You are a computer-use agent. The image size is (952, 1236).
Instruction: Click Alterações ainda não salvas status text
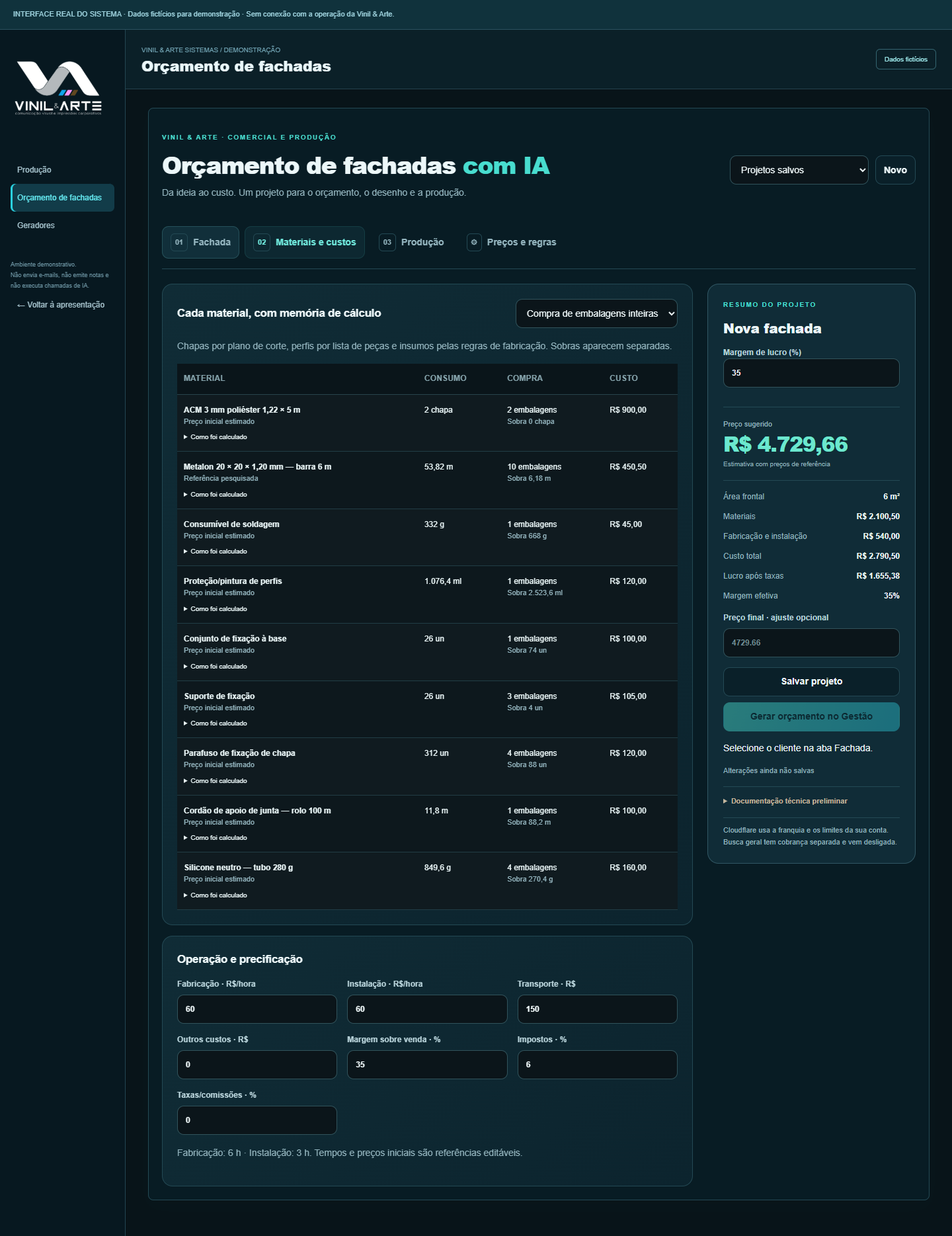pos(768,771)
